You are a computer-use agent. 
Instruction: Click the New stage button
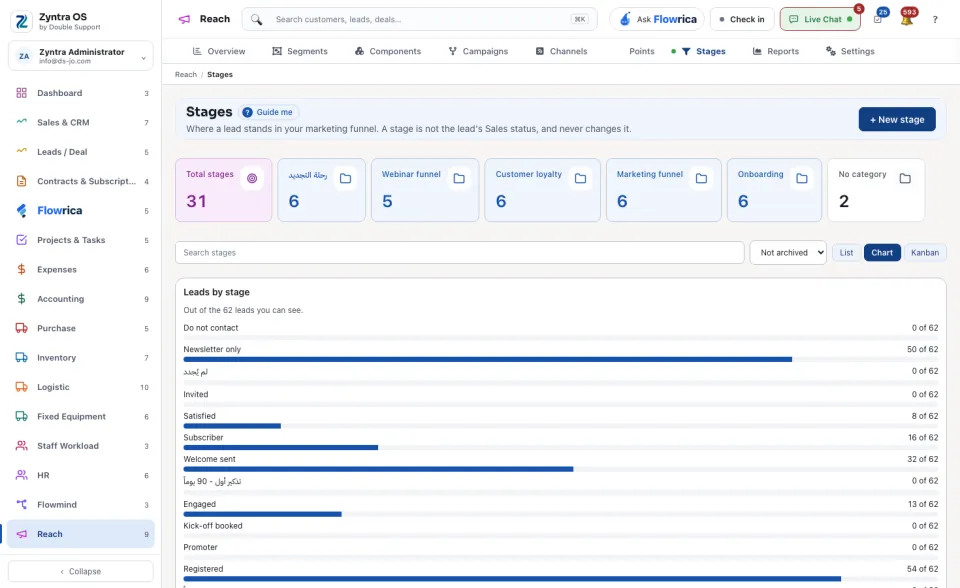(x=897, y=119)
